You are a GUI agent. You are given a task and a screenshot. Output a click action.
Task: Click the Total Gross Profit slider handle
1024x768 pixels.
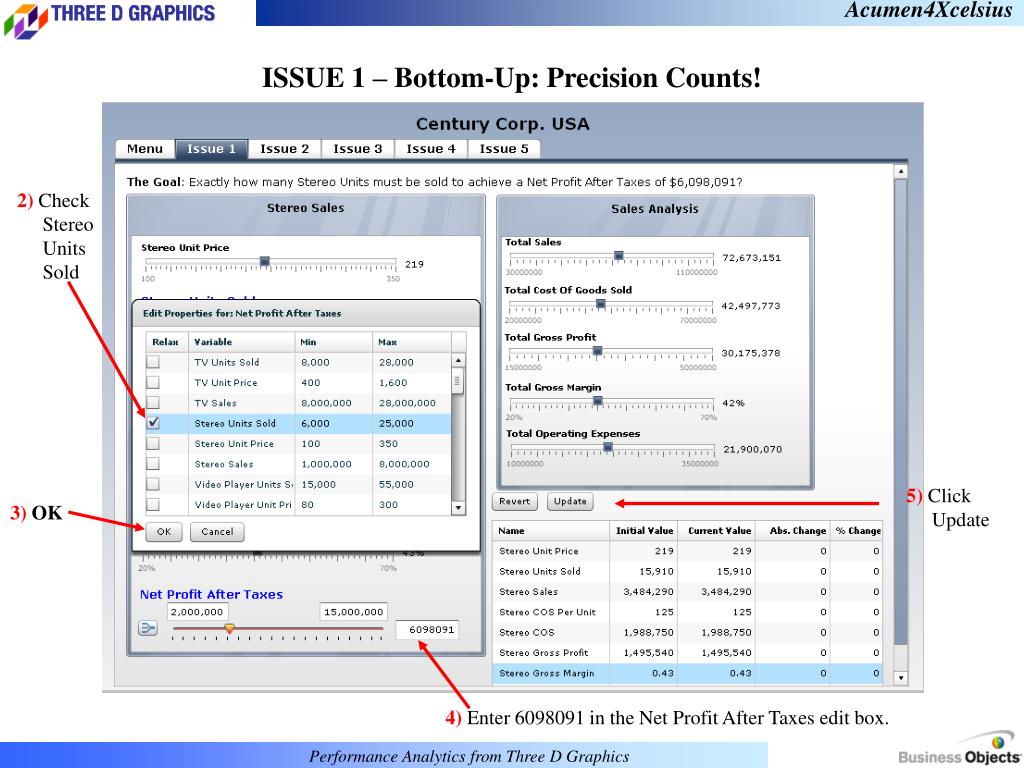[x=597, y=351]
